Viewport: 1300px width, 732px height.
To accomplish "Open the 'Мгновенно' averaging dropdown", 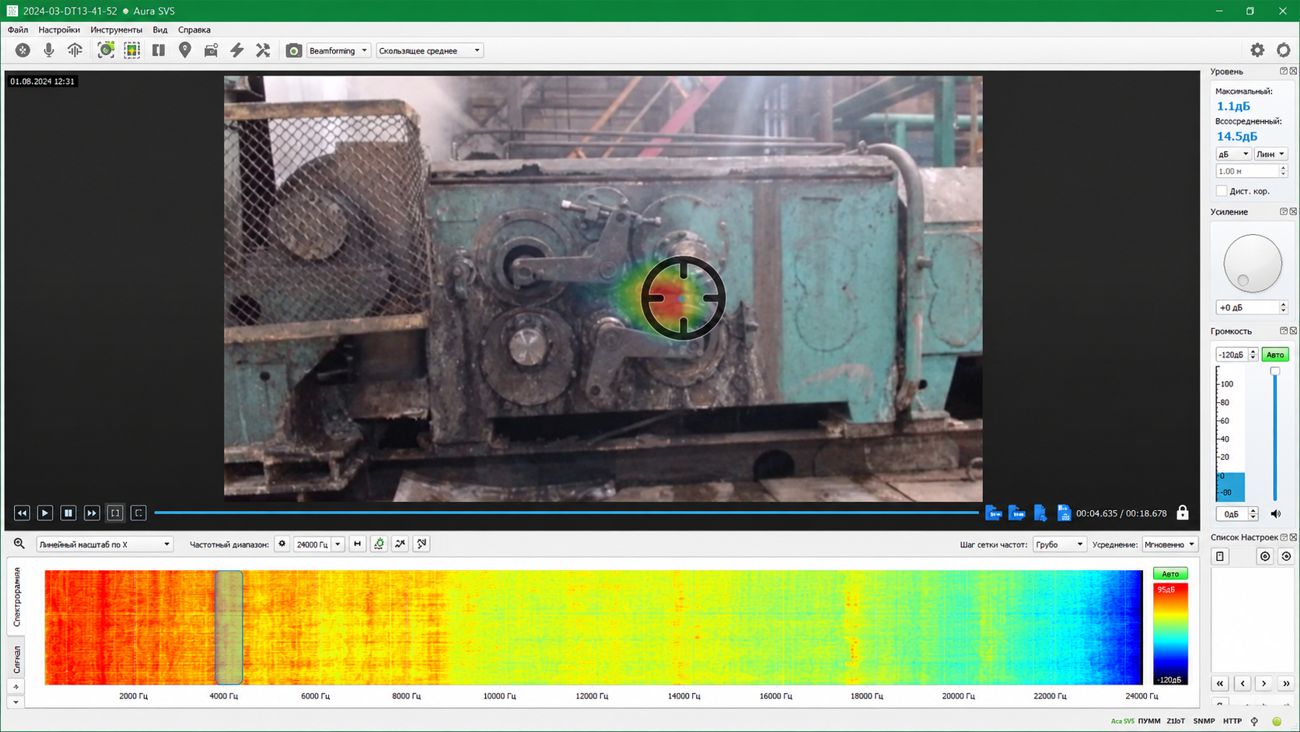I will 1170,544.
